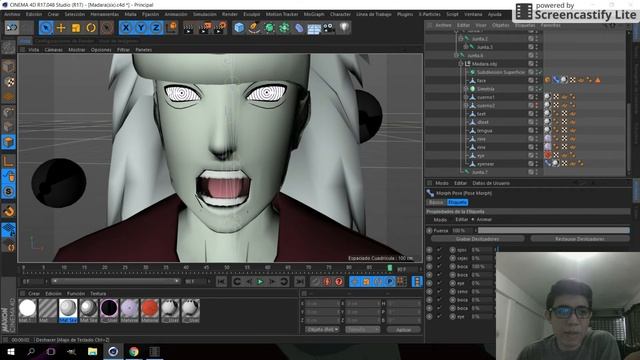640x360 pixels.
Task: Click the green timeline current frame marker
Action: 390,268
